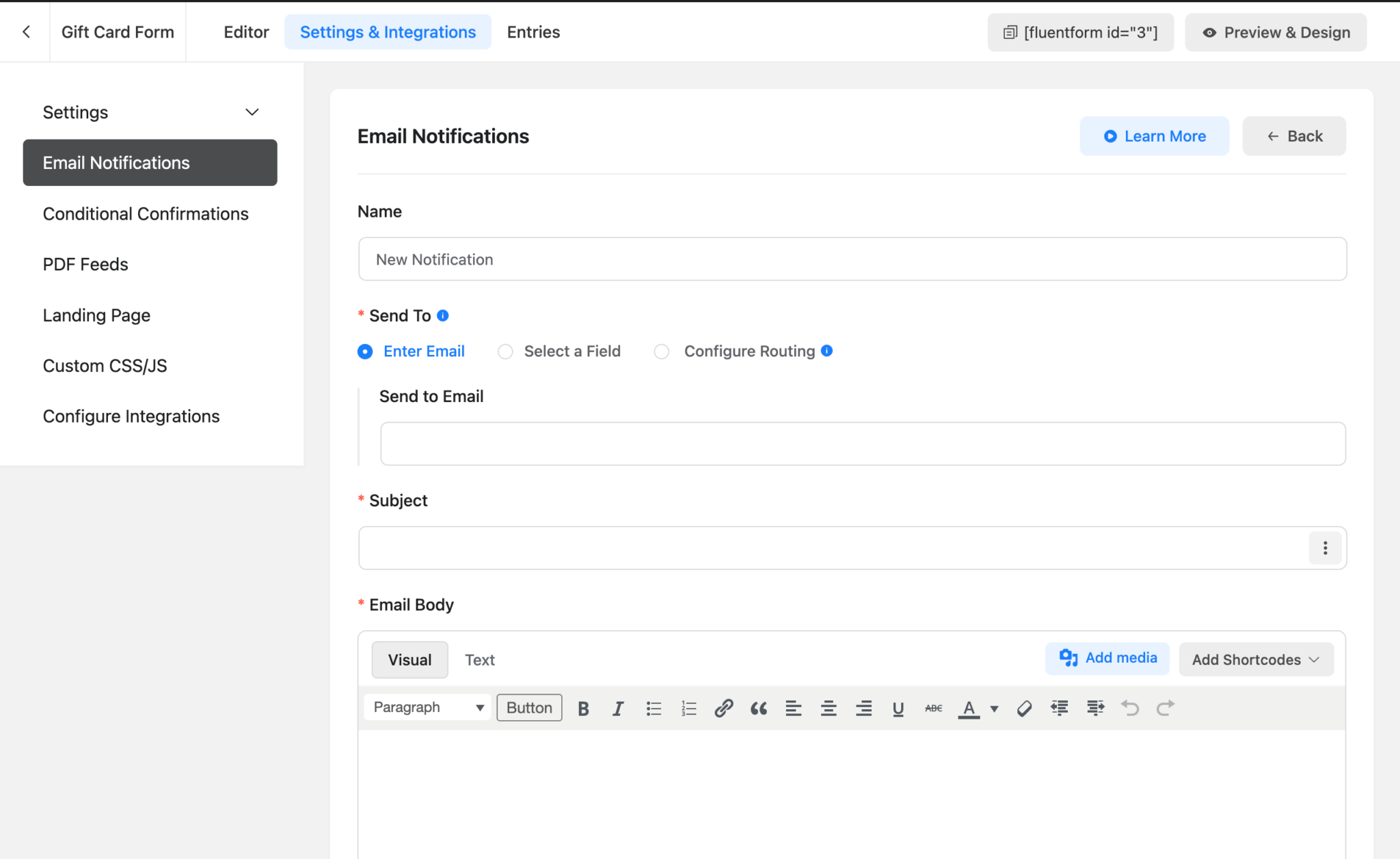Insert a bulleted list in the email body
This screenshot has width=1400, height=859.
coord(654,708)
